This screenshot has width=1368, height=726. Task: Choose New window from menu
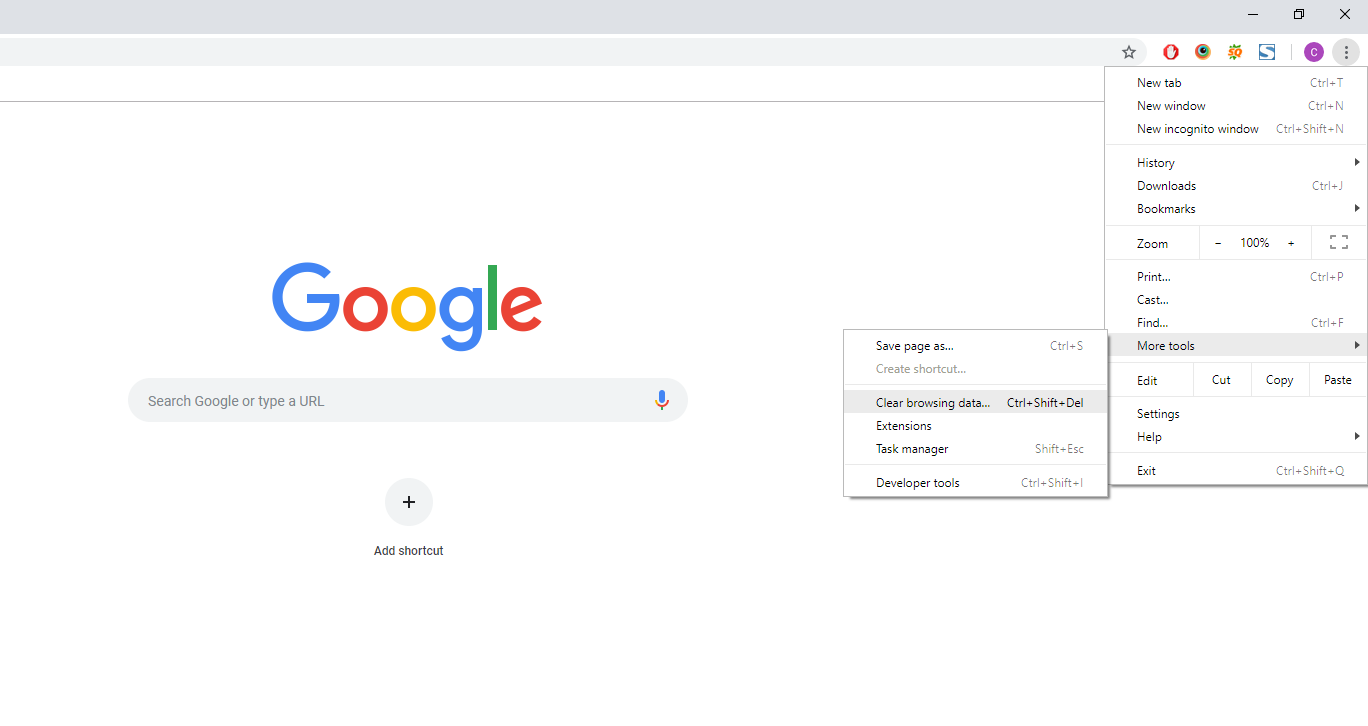[1236, 105]
